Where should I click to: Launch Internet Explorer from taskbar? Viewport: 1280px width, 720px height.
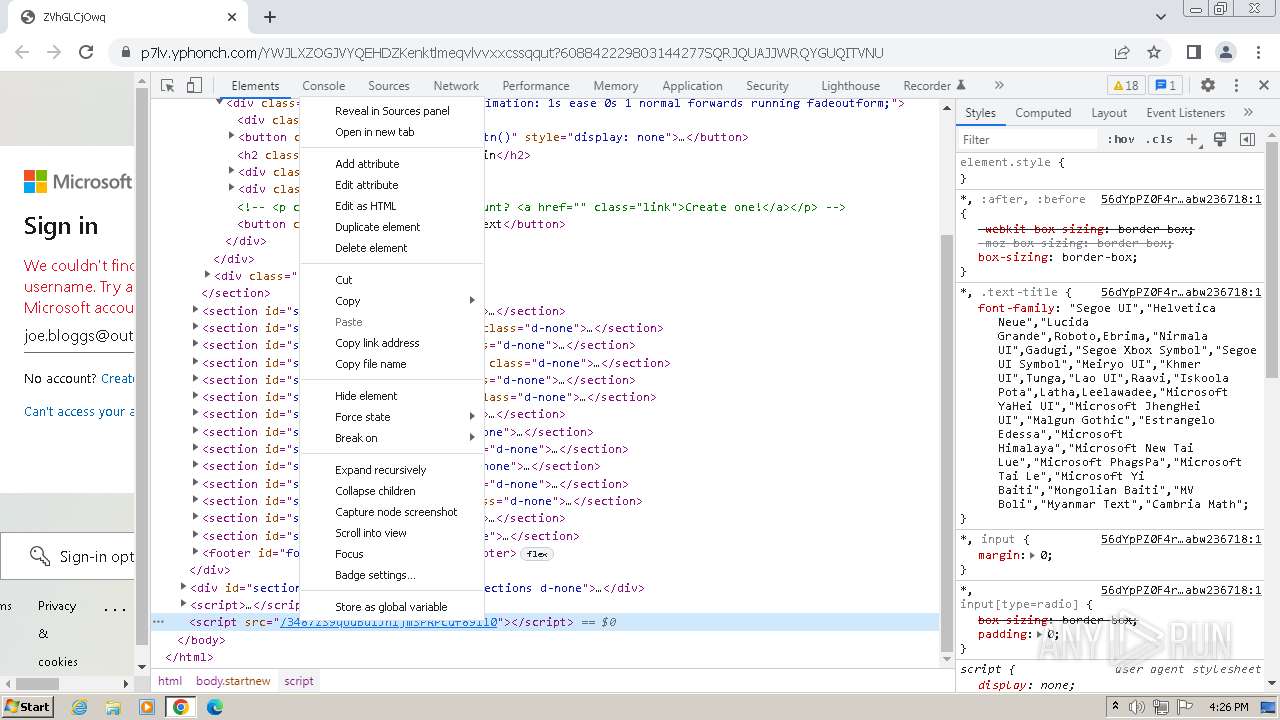79,707
